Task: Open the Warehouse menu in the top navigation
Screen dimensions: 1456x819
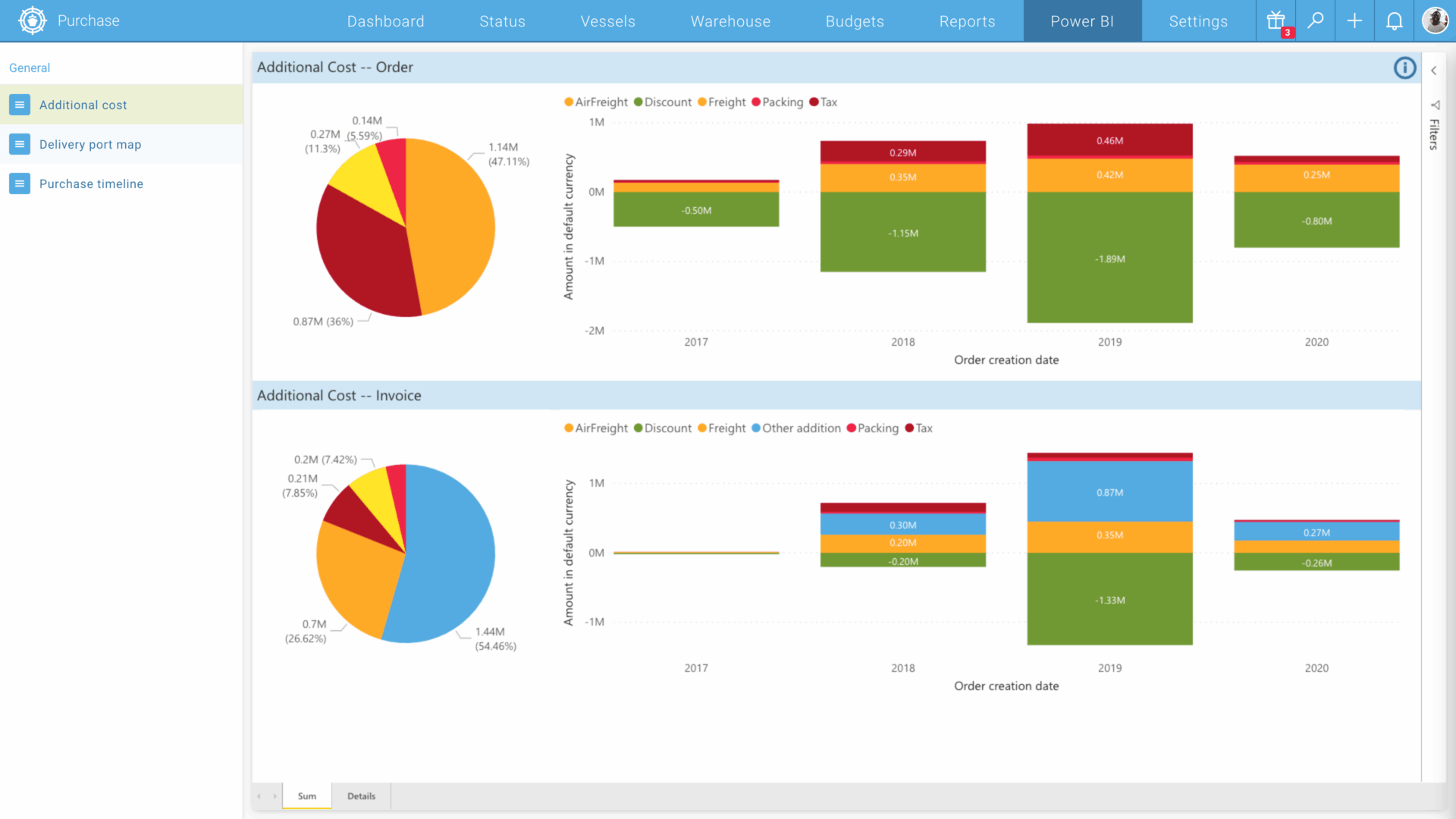Action: (730, 20)
